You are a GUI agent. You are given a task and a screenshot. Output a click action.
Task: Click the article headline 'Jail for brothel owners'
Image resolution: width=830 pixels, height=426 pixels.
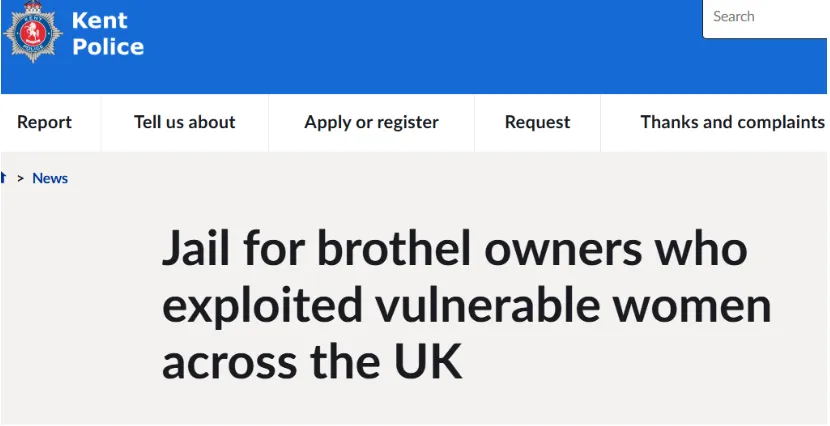454,250
